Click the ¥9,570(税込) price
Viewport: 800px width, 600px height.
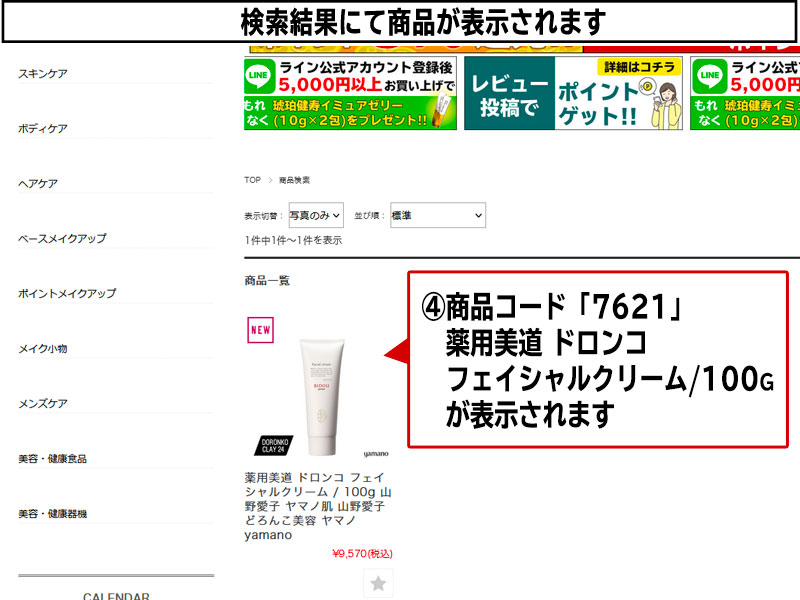coord(362,554)
